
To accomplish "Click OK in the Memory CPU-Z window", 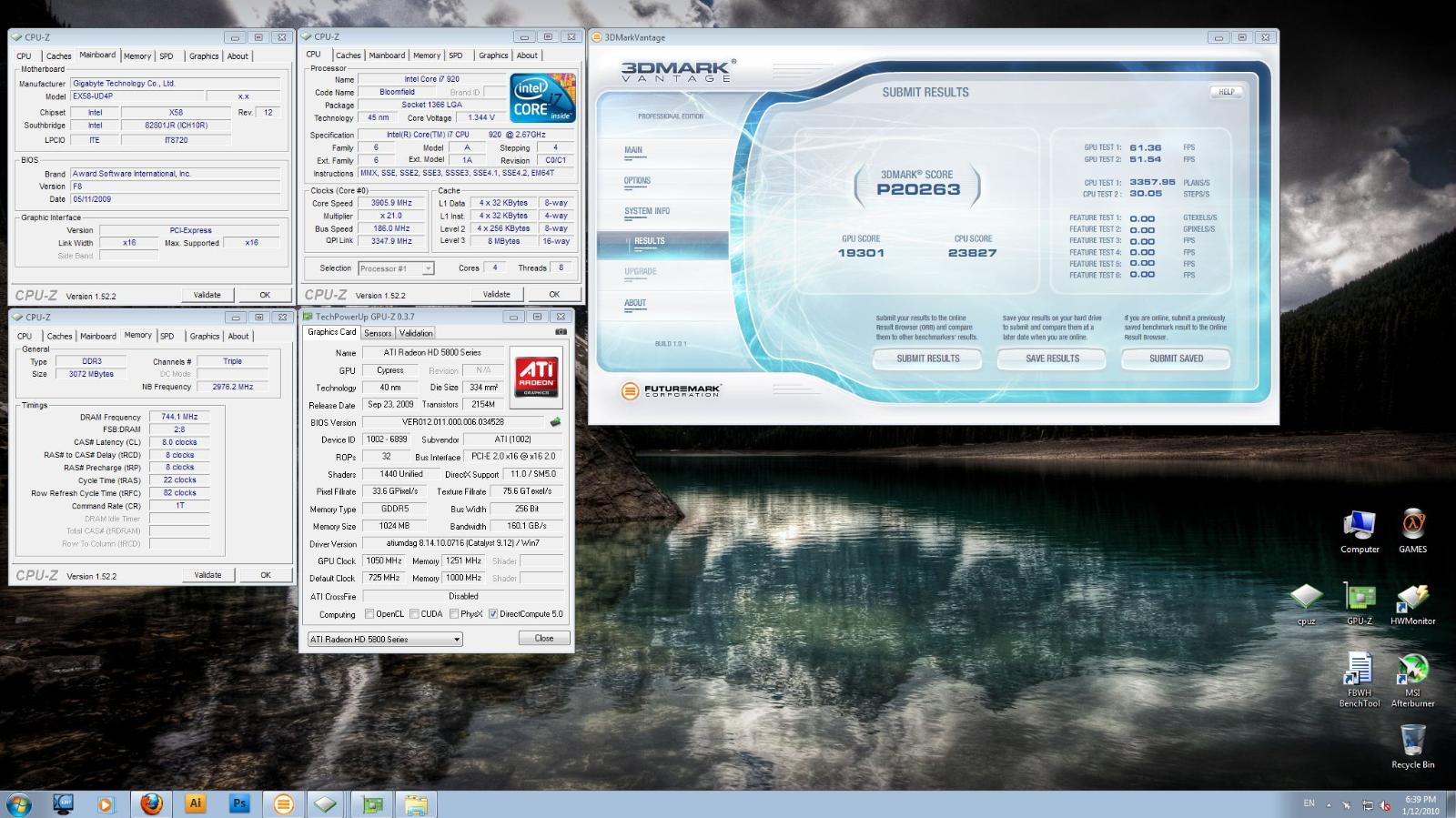I will pyautogui.click(x=266, y=575).
